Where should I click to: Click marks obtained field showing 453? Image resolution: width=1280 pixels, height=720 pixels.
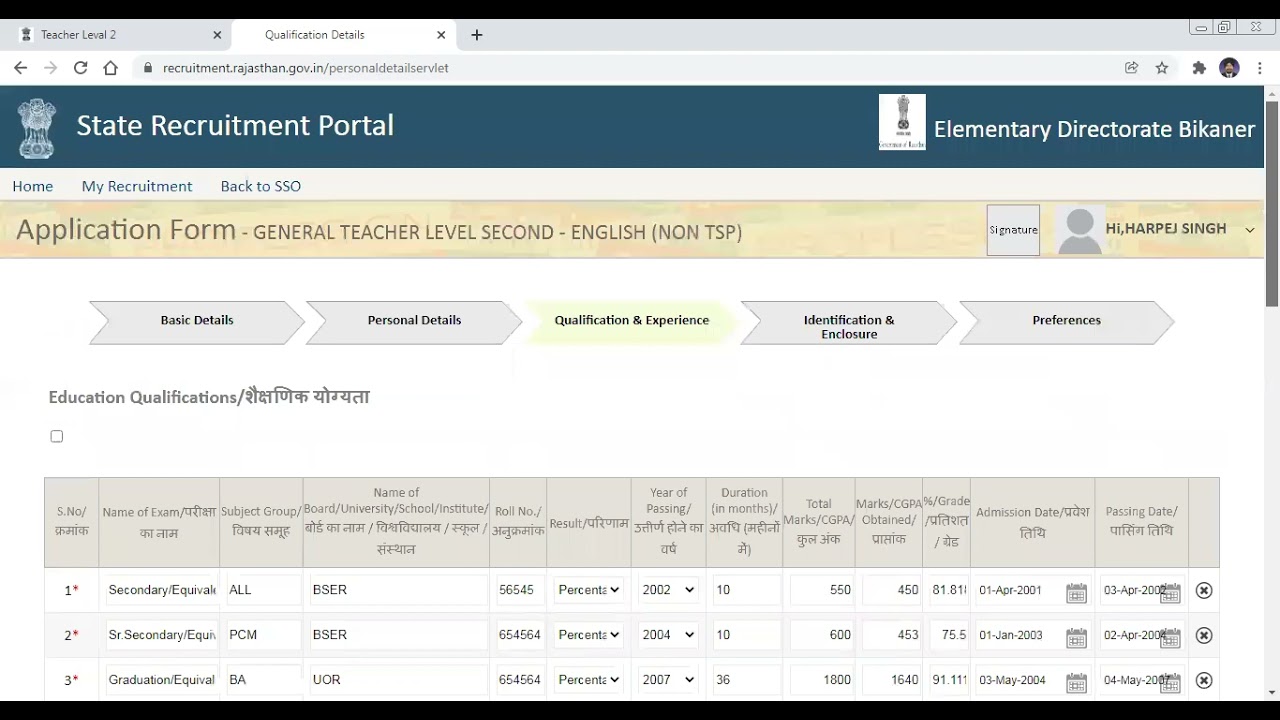tap(892, 635)
